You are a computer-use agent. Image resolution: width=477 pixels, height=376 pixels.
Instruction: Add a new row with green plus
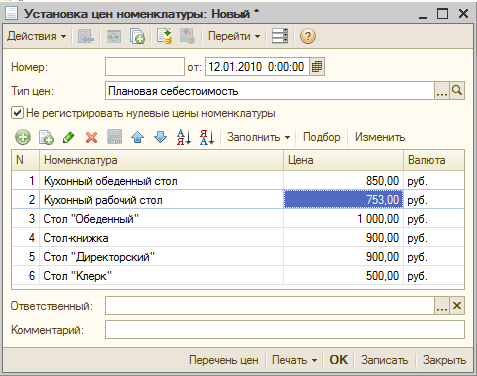pyautogui.click(x=23, y=137)
